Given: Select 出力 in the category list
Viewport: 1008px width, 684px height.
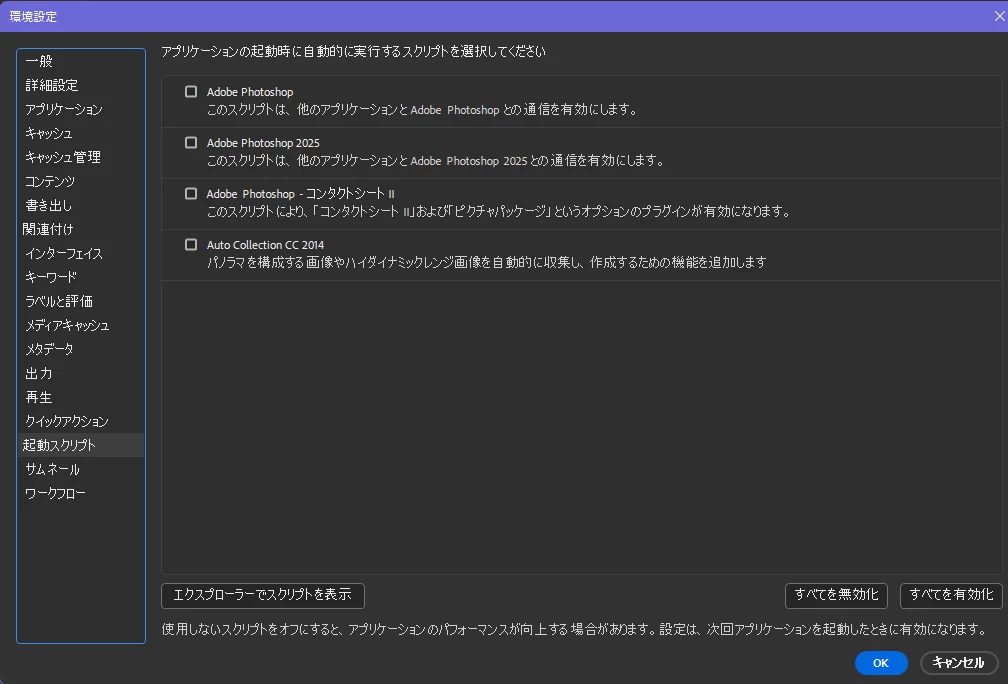Looking at the screenshot, I should (x=81, y=373).
